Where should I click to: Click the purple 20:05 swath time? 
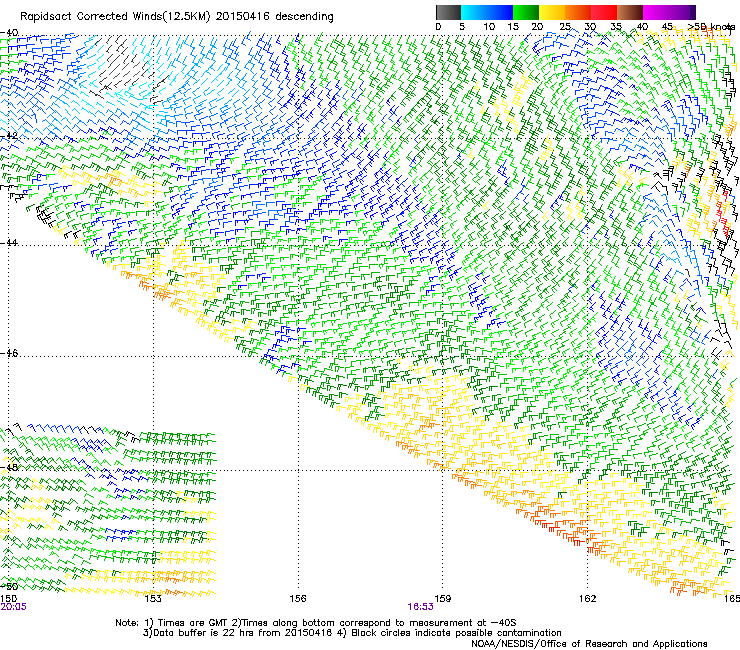pos(14,607)
